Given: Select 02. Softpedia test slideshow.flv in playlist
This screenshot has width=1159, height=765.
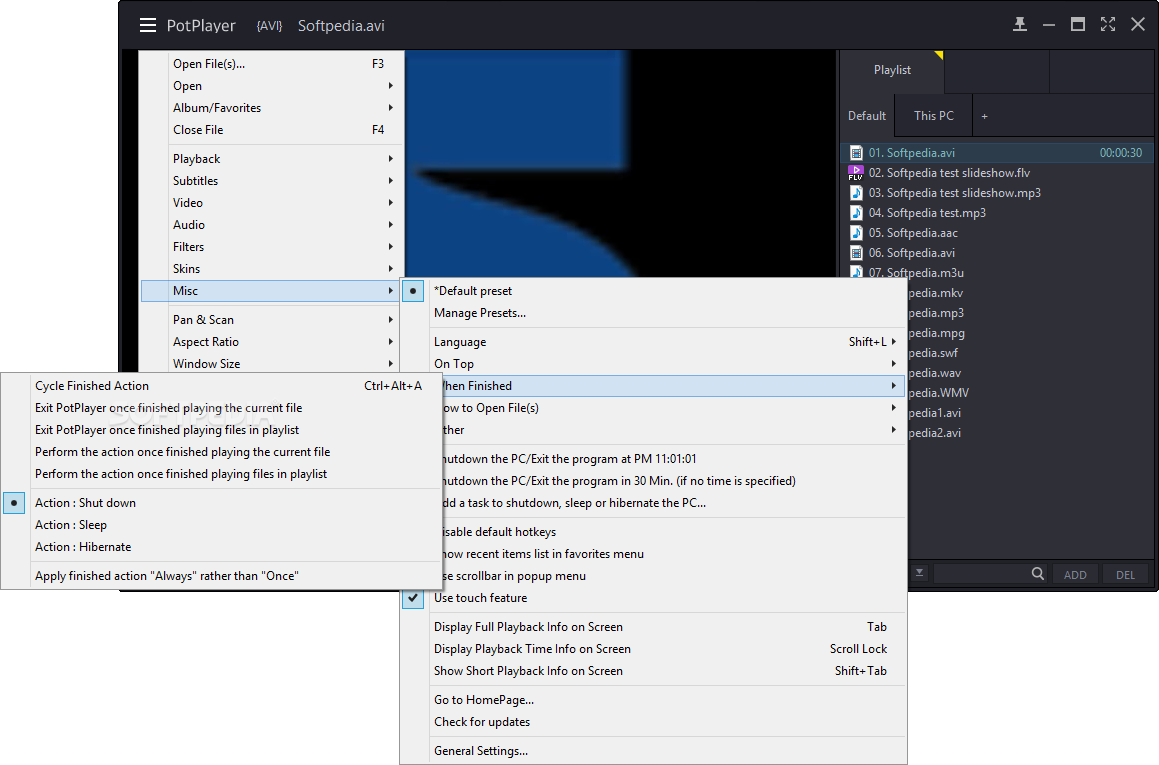Looking at the screenshot, I should [997, 173].
